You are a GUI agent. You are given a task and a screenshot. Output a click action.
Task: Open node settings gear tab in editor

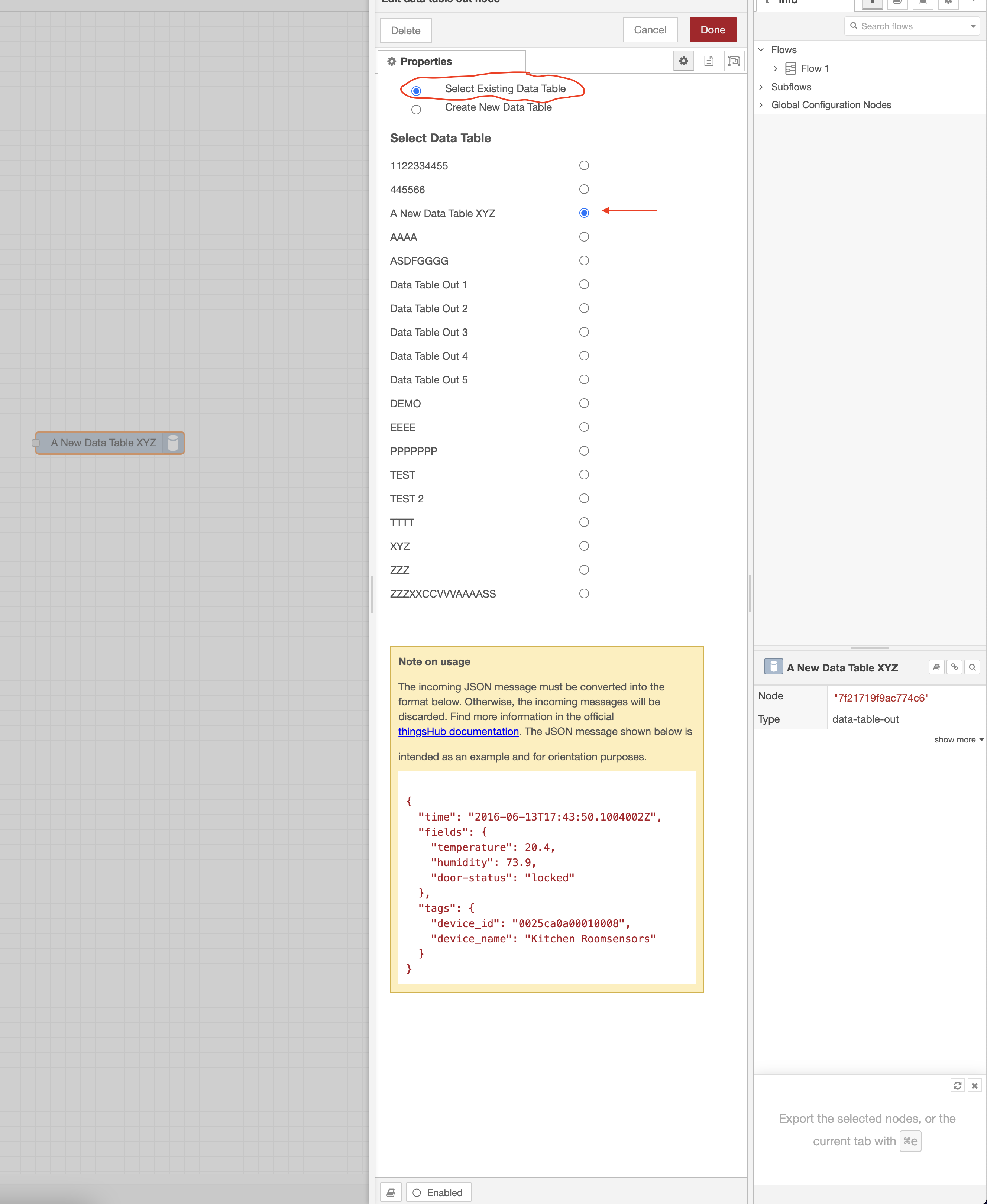click(x=683, y=61)
